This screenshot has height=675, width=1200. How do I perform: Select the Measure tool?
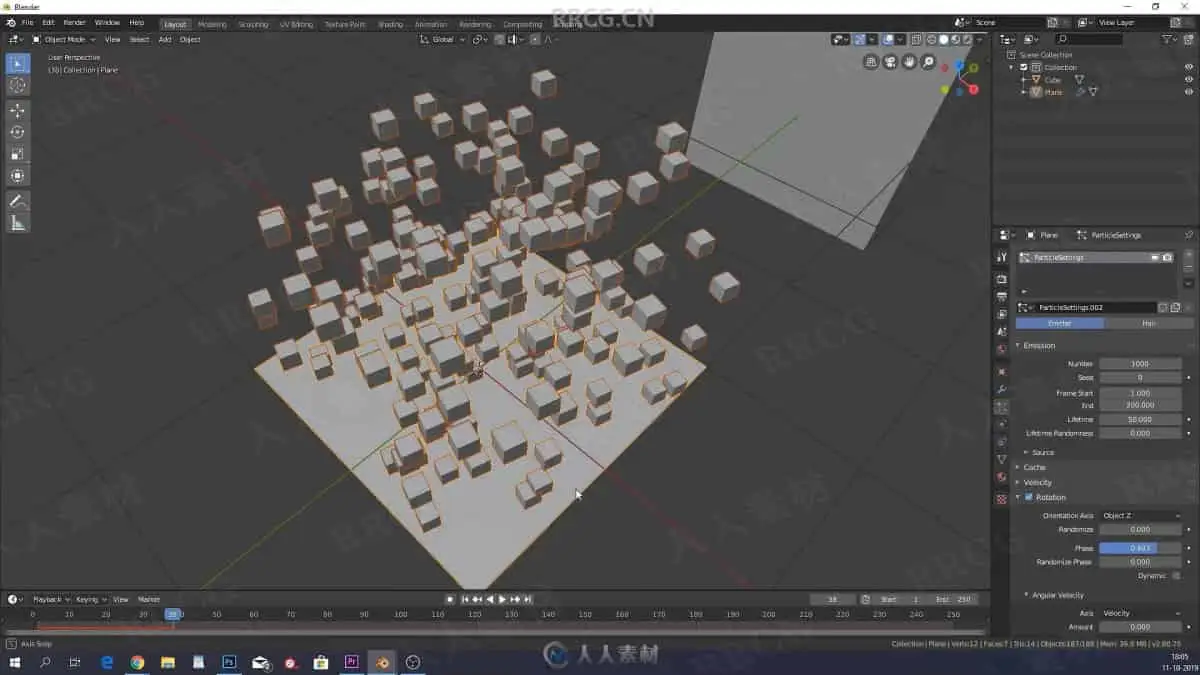pos(17,223)
